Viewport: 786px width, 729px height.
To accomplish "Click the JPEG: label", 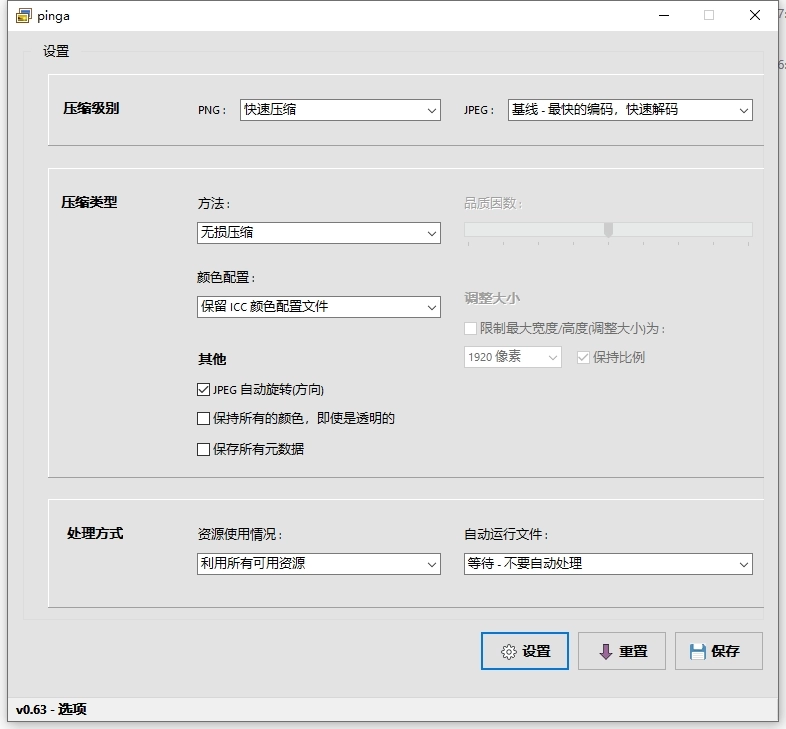I will (478, 110).
